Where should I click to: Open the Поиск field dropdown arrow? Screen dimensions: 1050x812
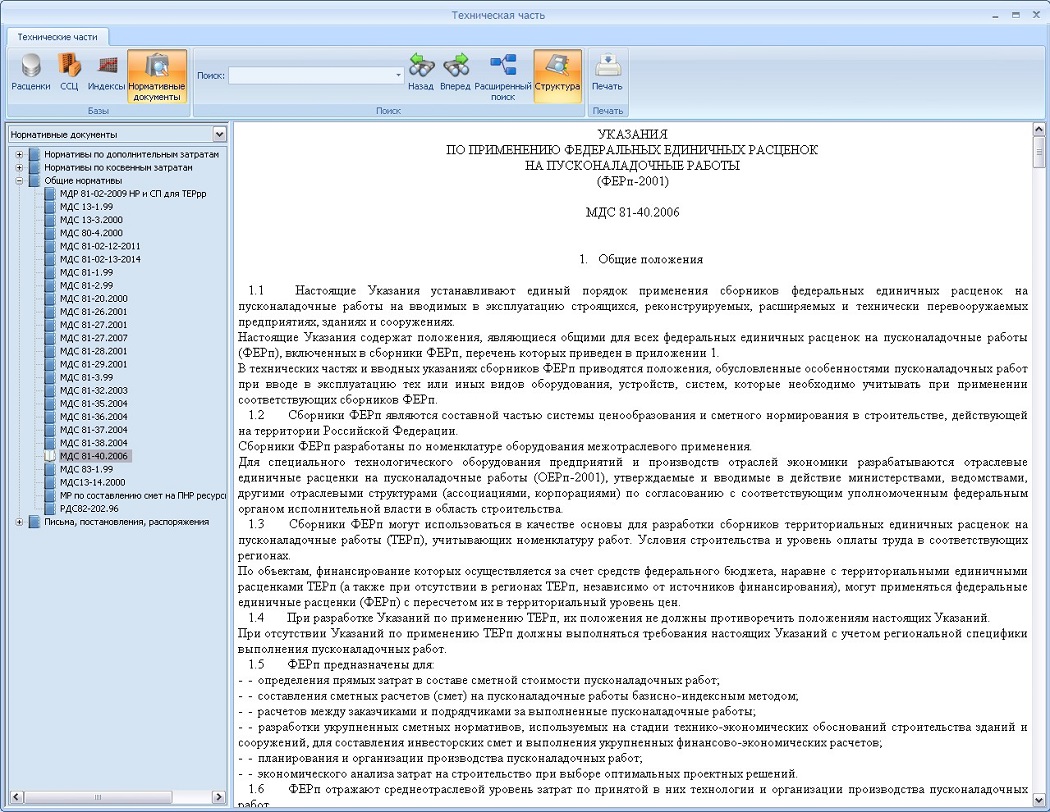click(x=398, y=76)
